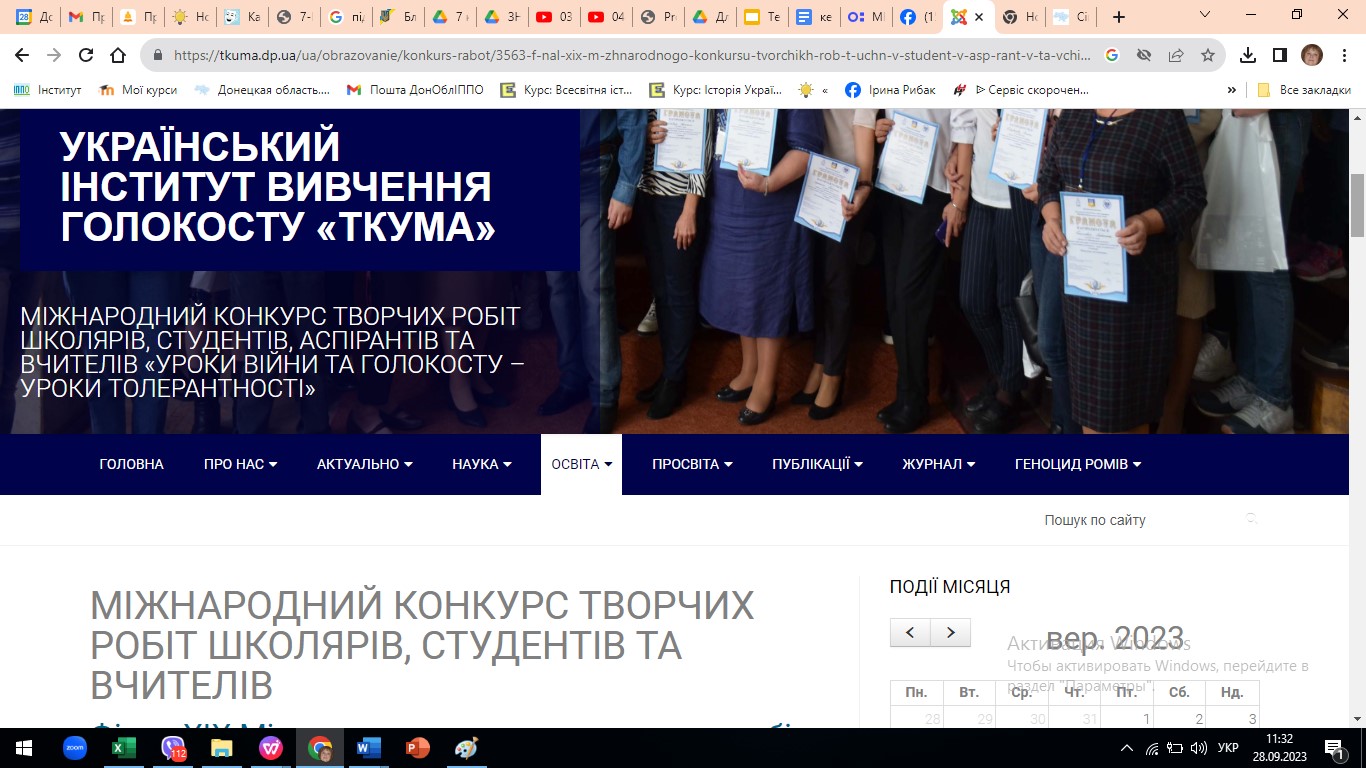Viewport: 1366px width, 768px height.
Task: Switch to the Facebook browser tab
Action: pyautogui.click(x=917, y=17)
